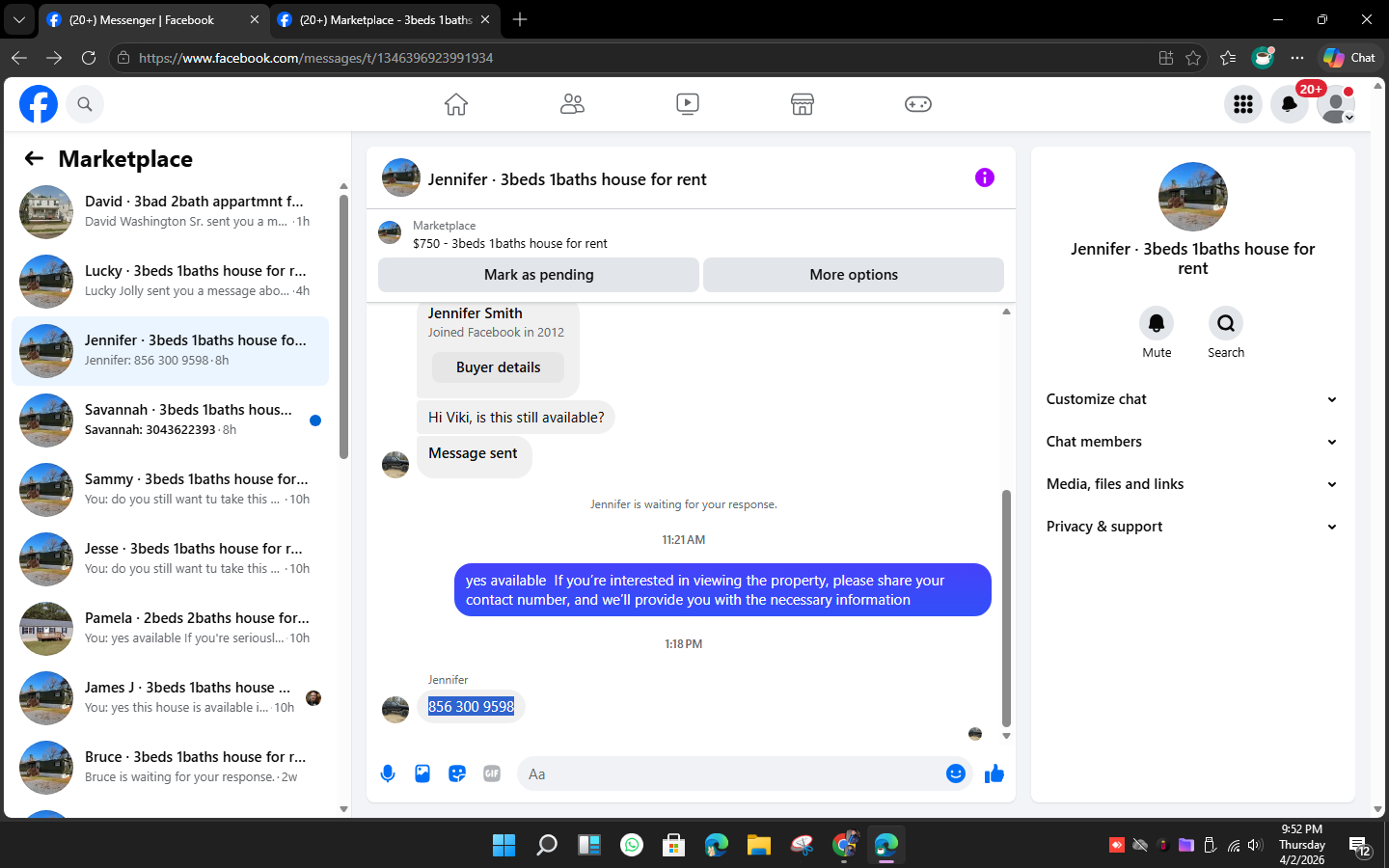Open Buyer details for Jennifer Smith
The height and width of the screenshot is (868, 1389).
[498, 367]
